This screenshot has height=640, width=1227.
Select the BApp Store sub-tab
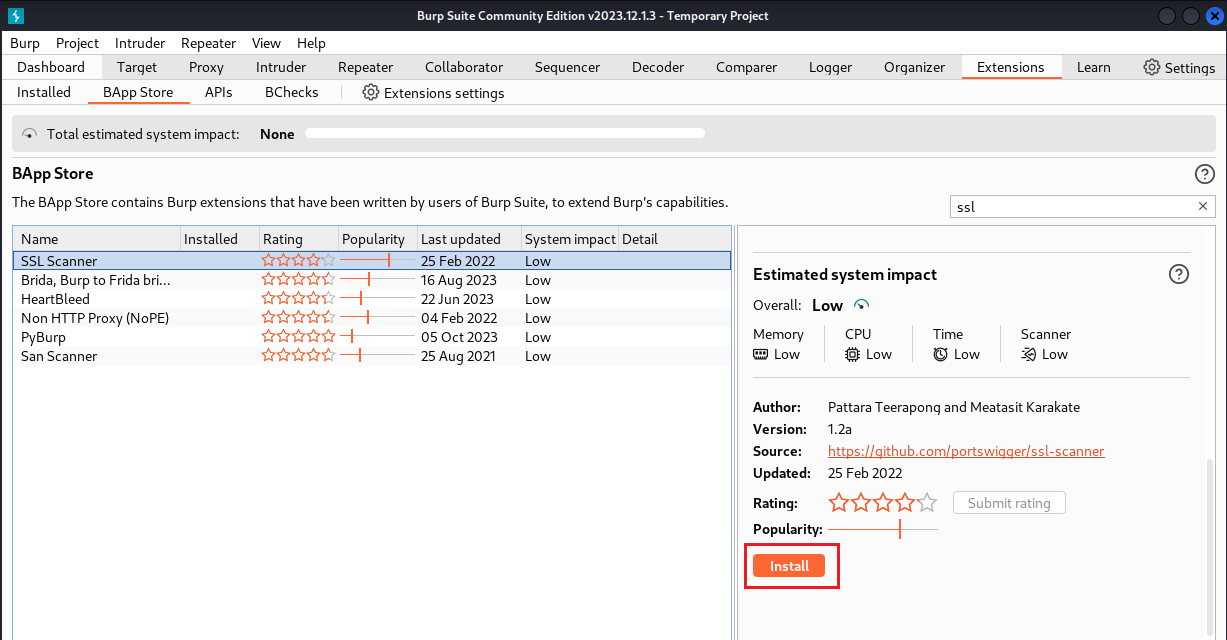coord(138,92)
